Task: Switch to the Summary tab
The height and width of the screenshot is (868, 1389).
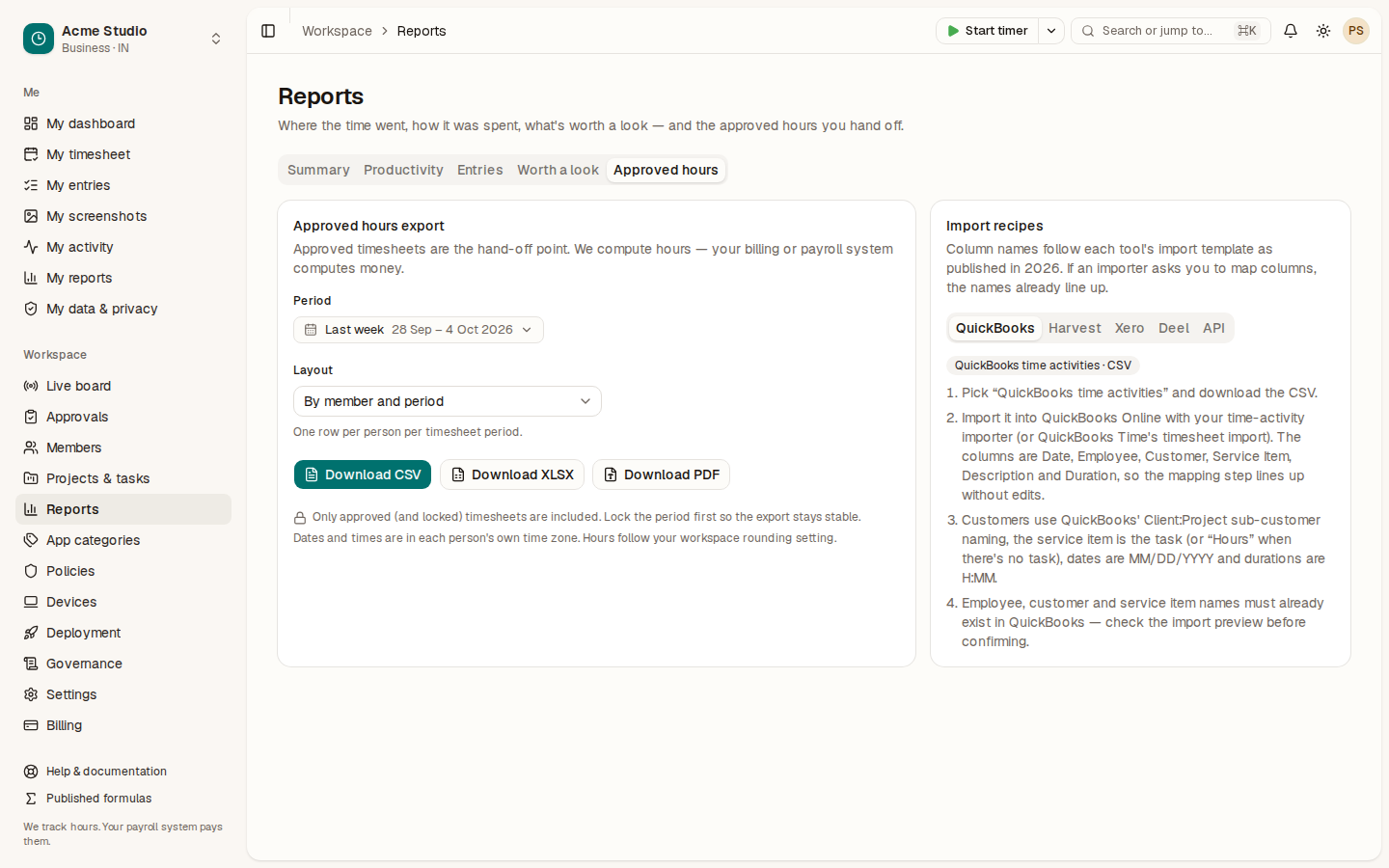Action: [318, 170]
